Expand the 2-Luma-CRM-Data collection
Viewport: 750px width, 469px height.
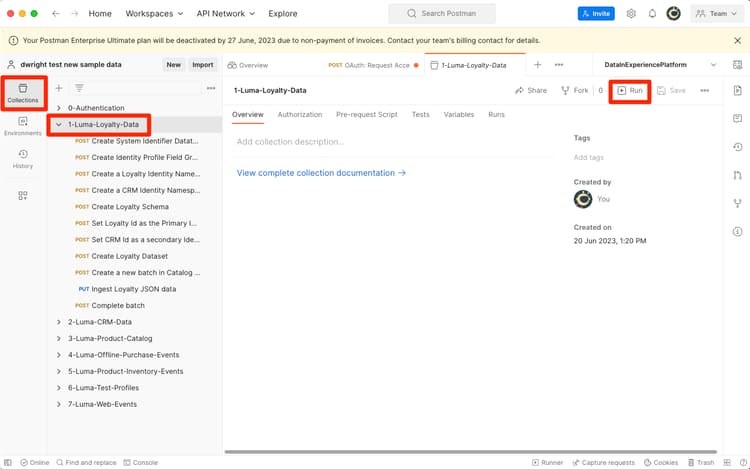[x=59, y=322]
